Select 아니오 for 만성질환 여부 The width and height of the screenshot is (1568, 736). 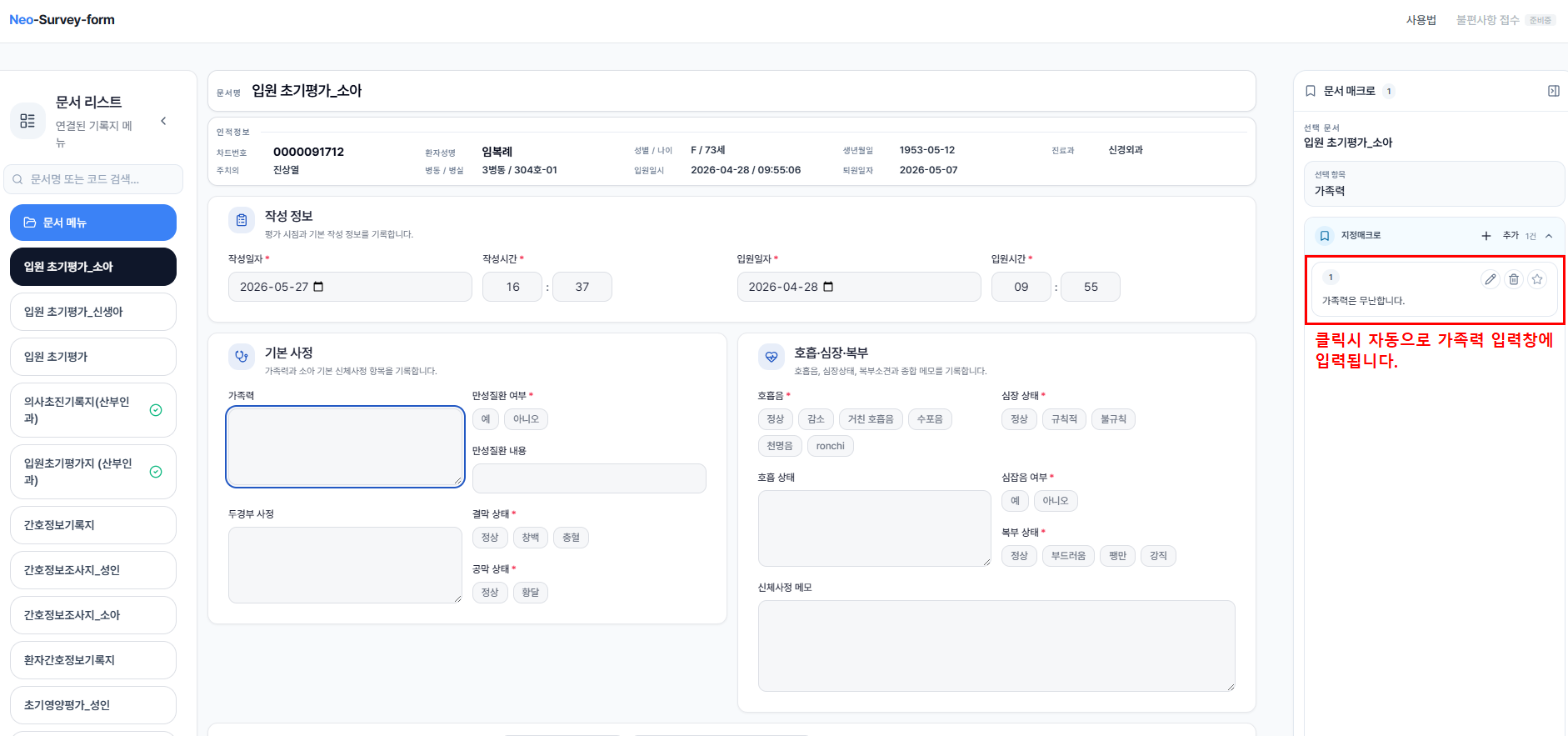click(526, 419)
